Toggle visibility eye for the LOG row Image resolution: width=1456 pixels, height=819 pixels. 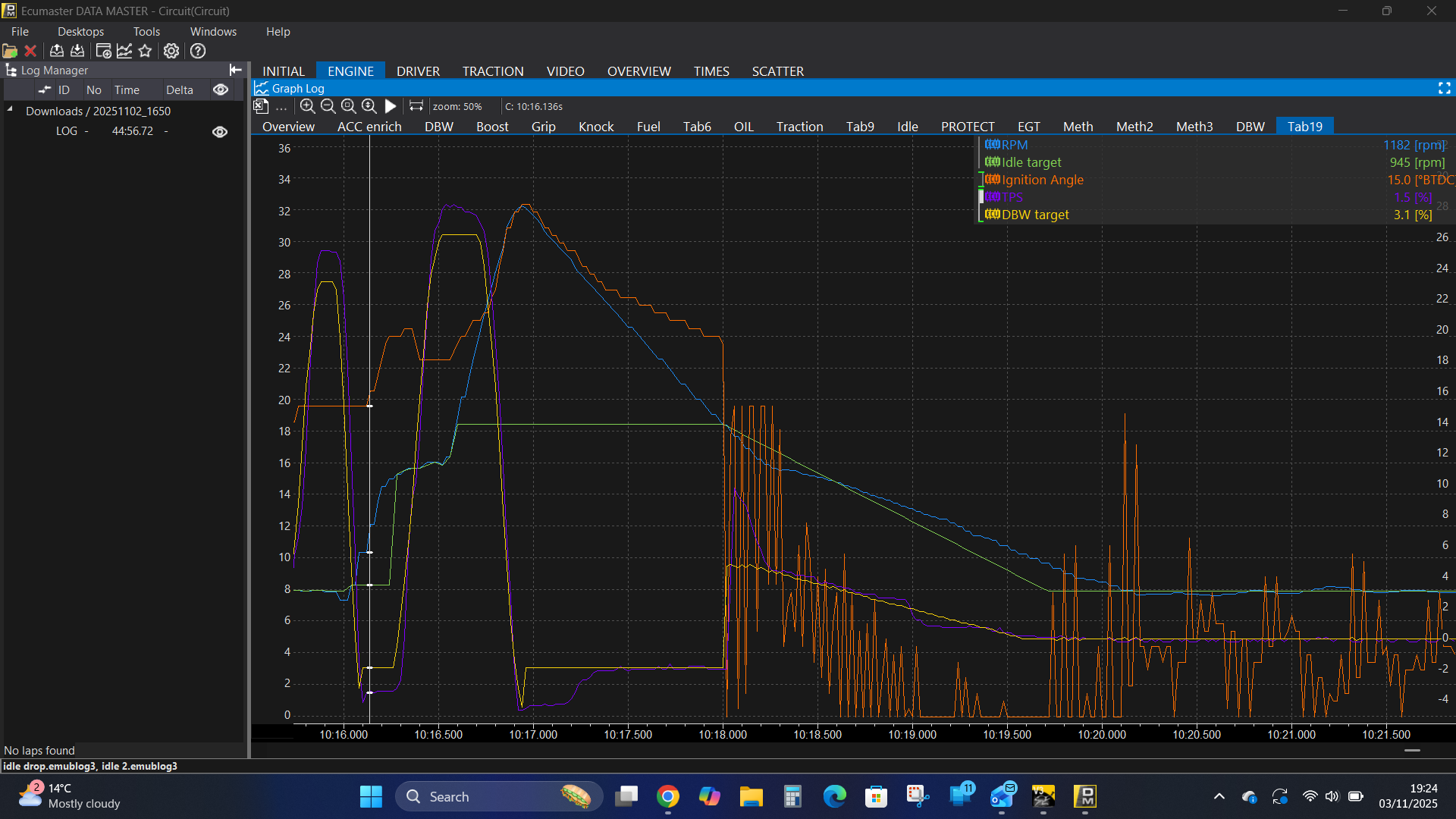pos(220,131)
